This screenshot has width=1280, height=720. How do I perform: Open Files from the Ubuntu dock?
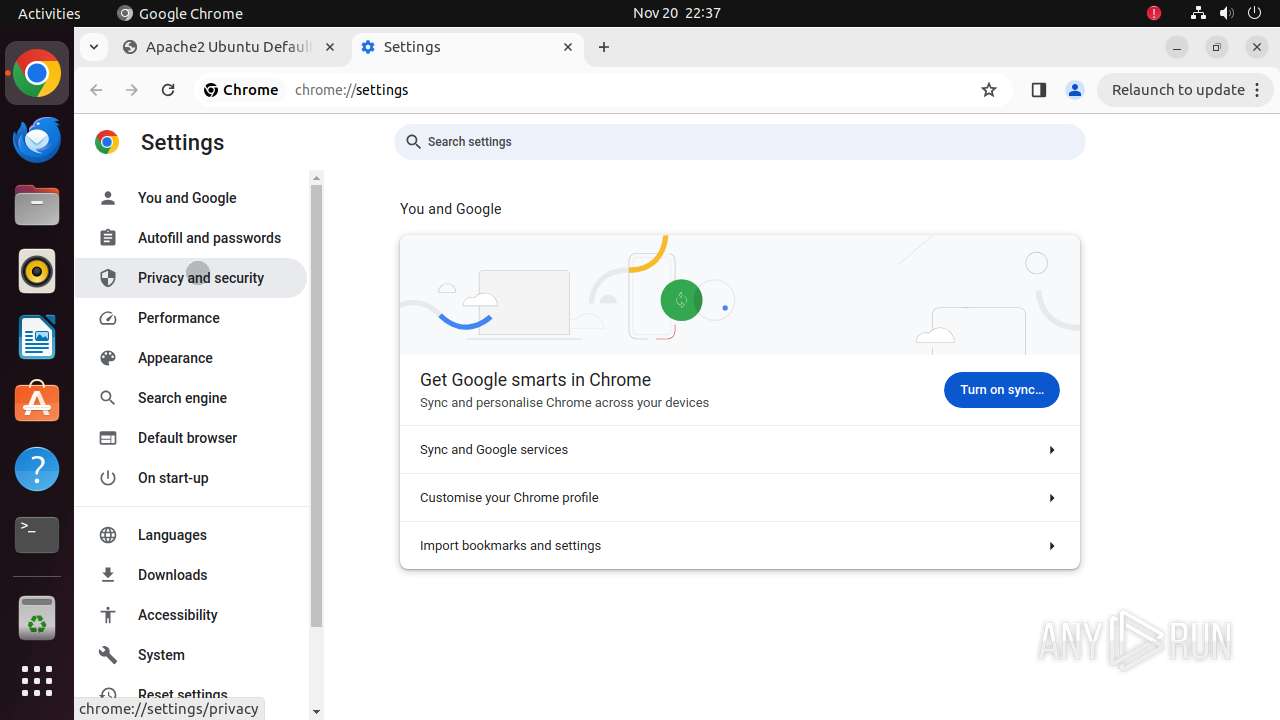37,206
